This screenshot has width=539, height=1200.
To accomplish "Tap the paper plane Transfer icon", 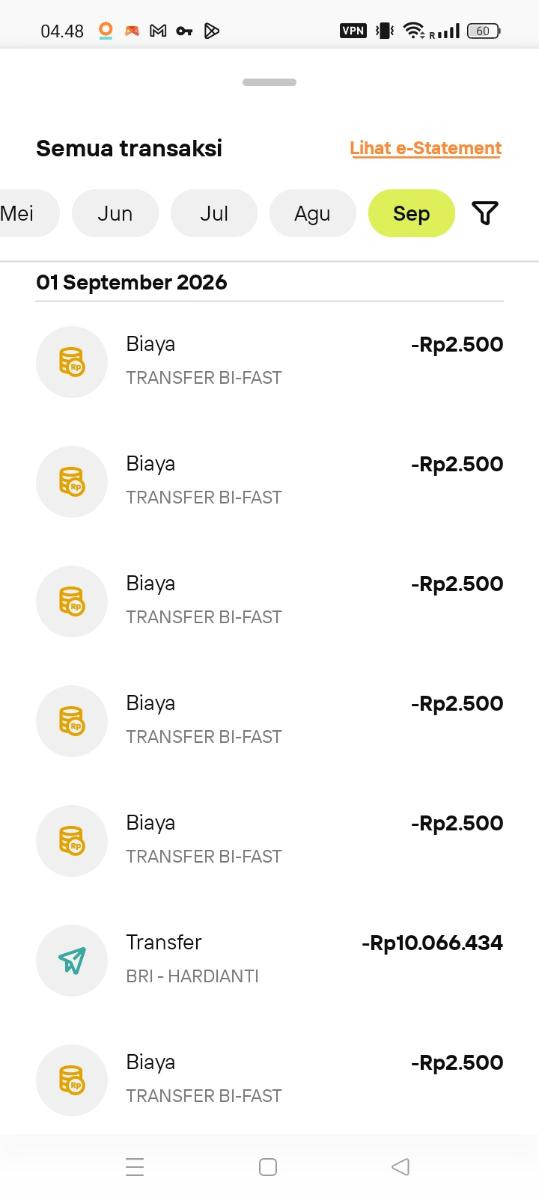I will [72, 961].
